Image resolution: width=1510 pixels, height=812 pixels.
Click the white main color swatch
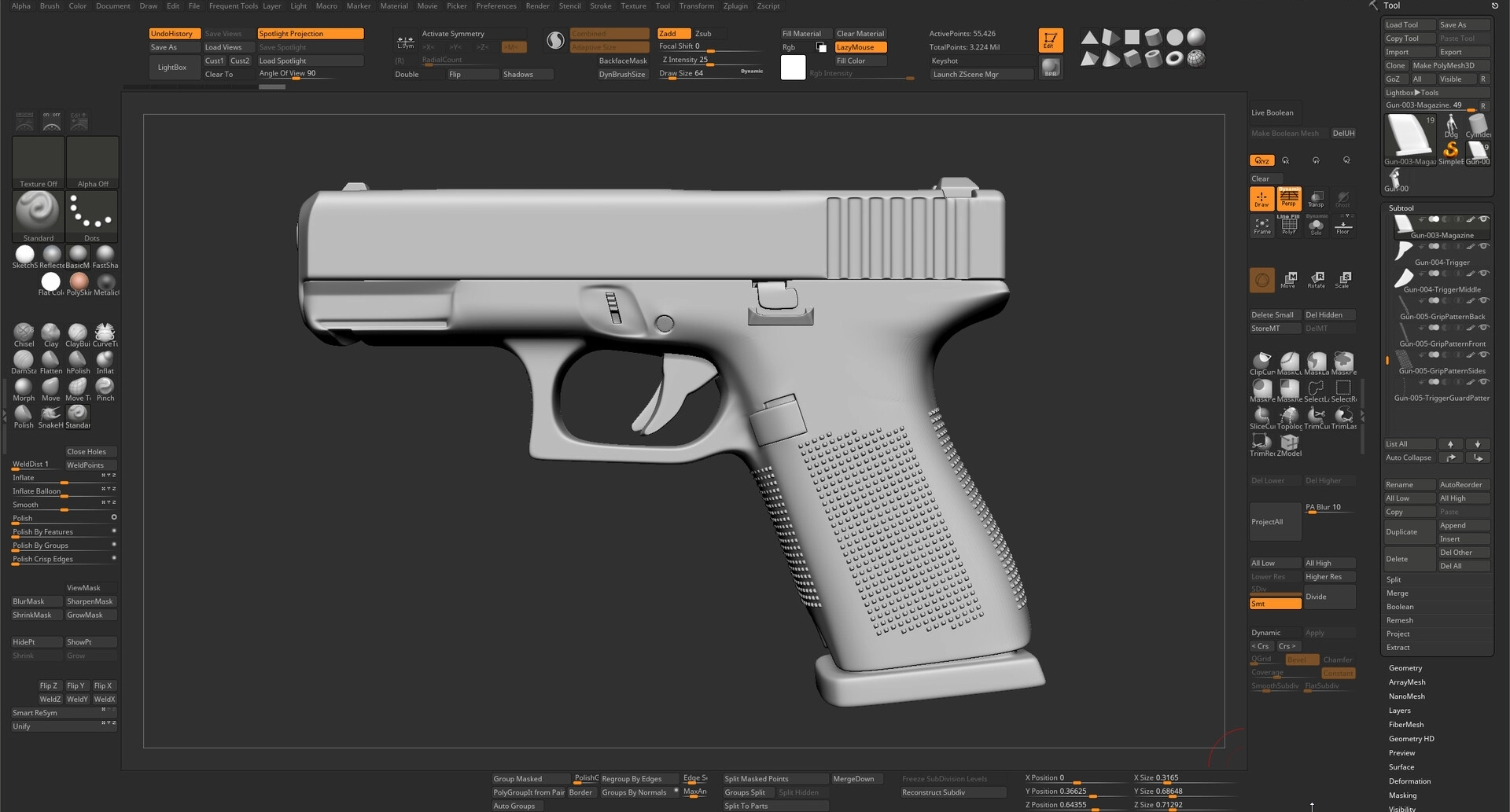tap(793, 68)
